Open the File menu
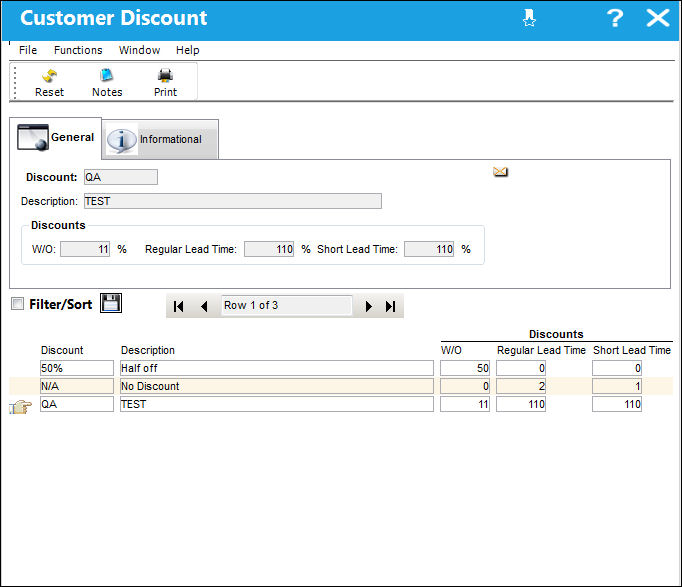 coord(28,50)
